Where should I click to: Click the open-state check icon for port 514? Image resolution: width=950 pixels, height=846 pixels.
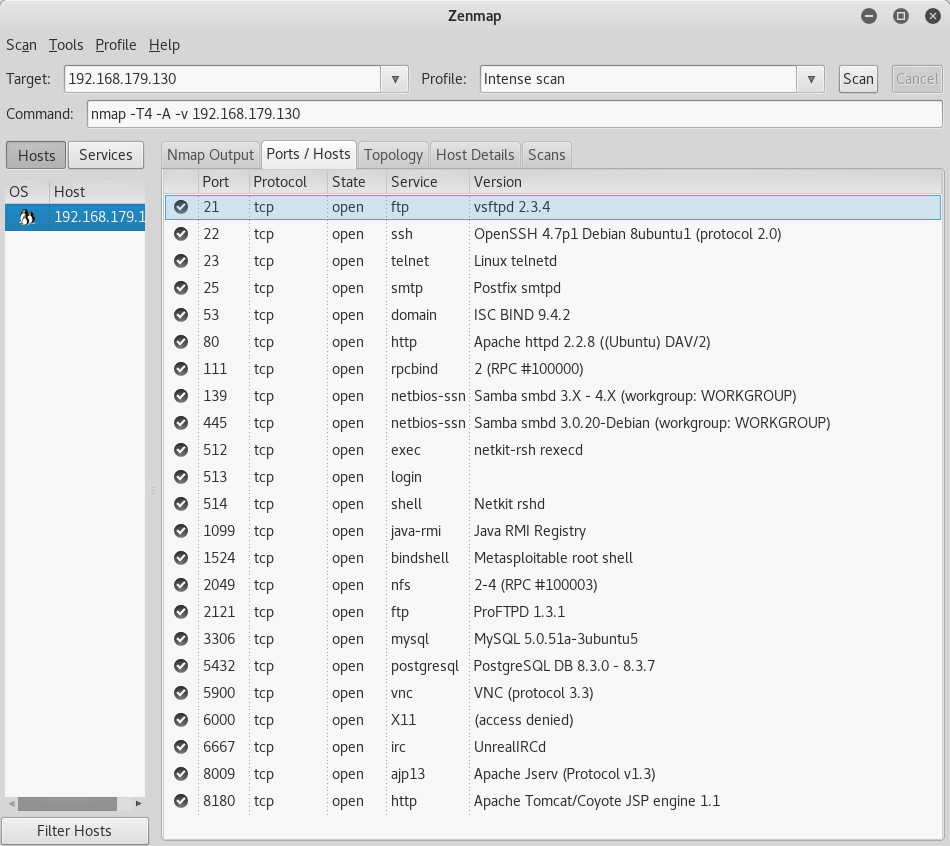tap(181, 504)
